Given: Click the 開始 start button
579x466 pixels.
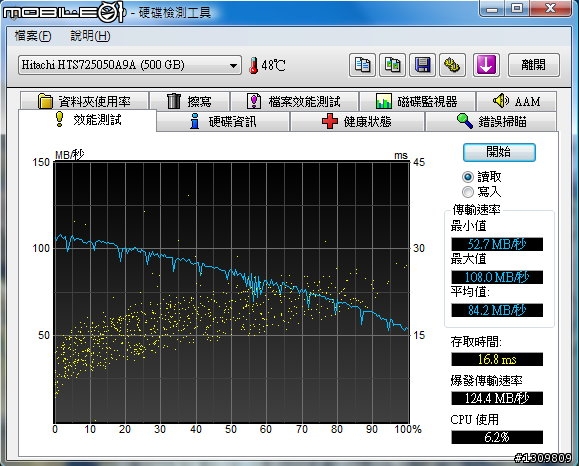Looking at the screenshot, I should coord(499,152).
